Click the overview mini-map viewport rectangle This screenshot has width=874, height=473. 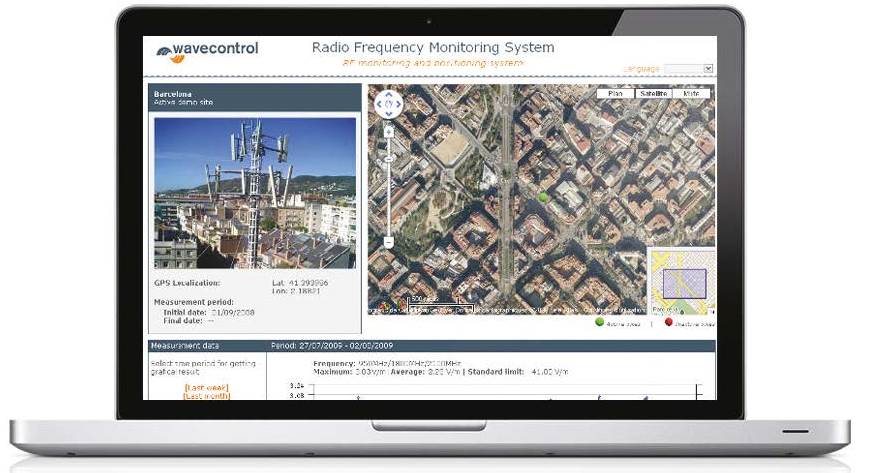tap(684, 283)
